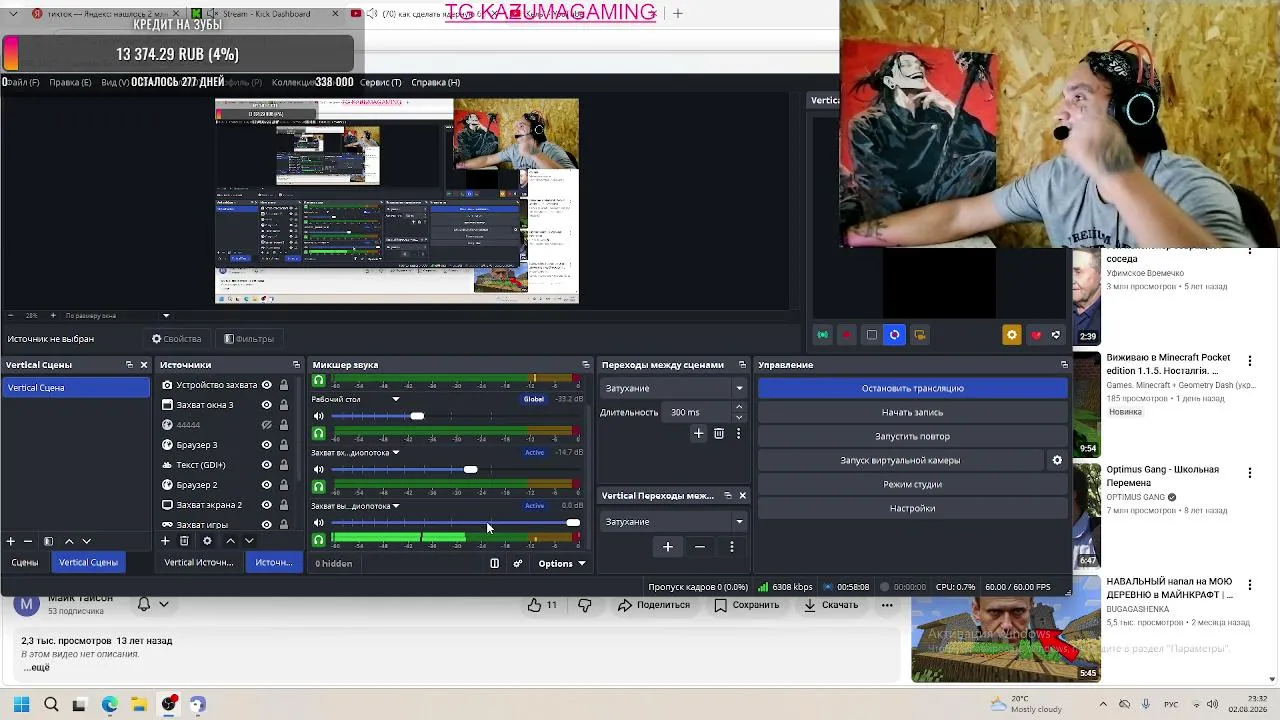1280x720 pixels.
Task: Increase transition duration with up arrow
Action: [x=739, y=407]
